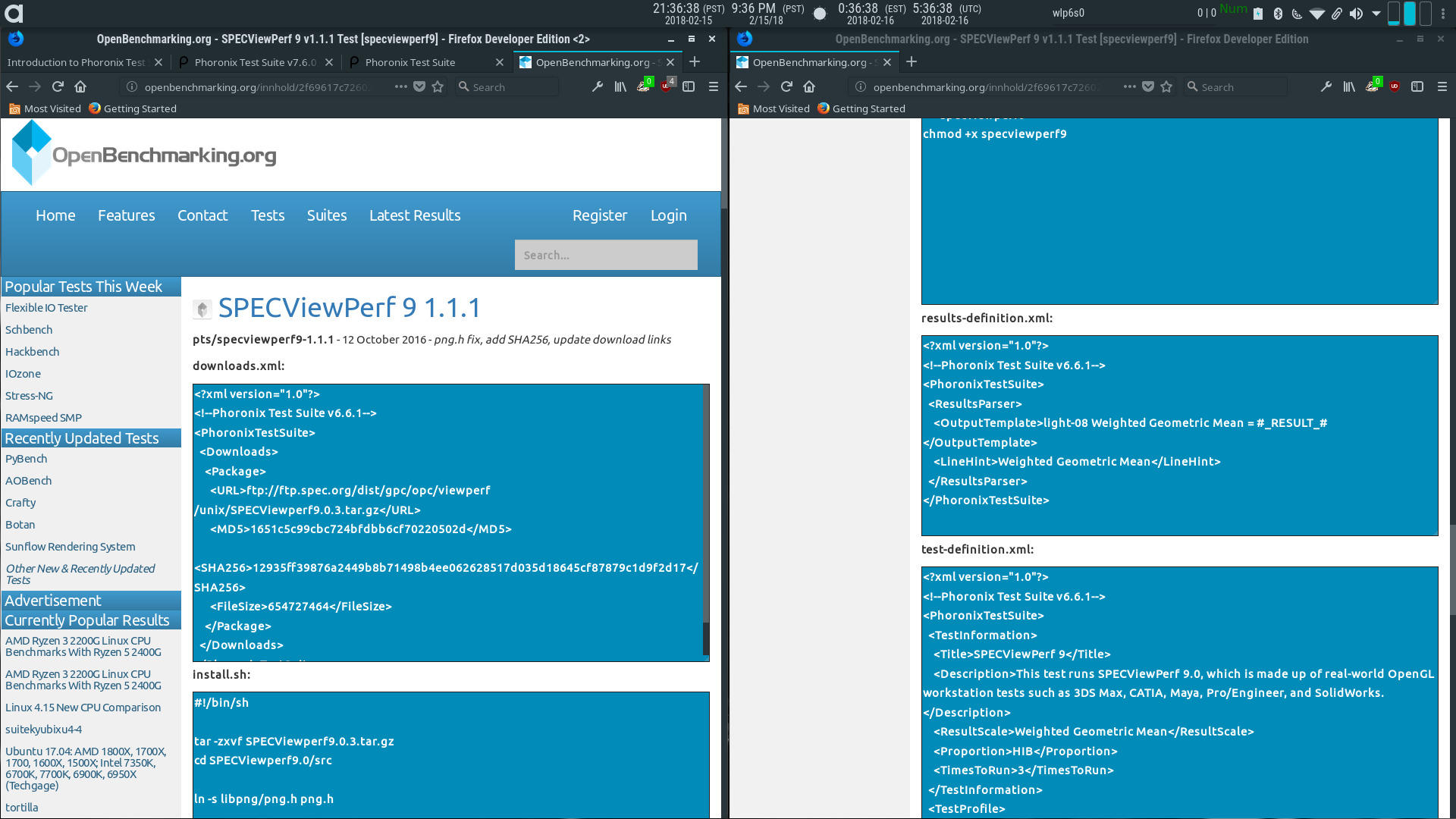Bookmark this page in right Firefox window

click(x=1166, y=87)
